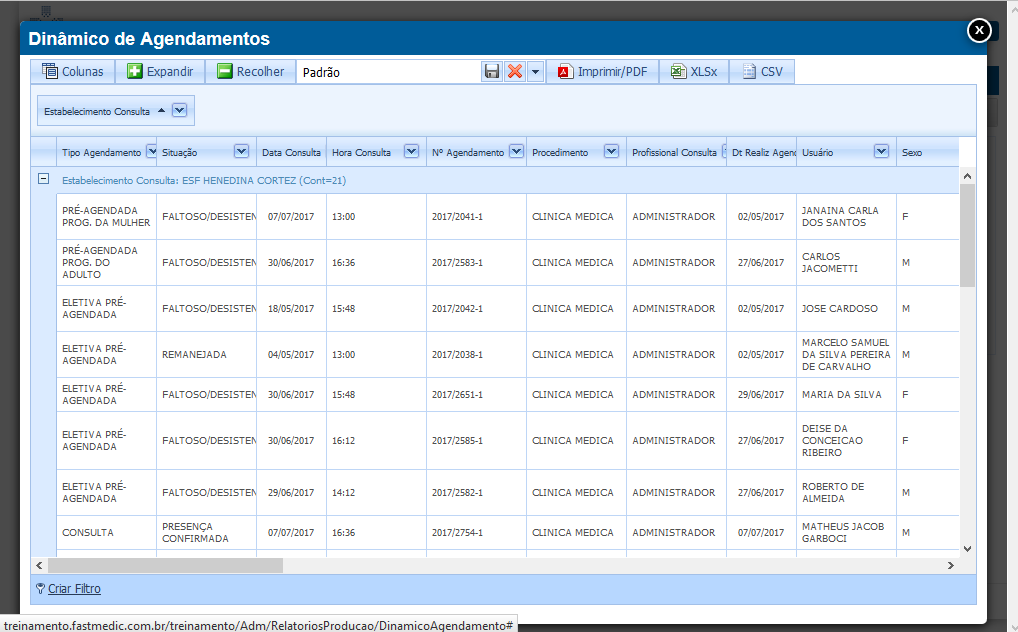Viewport: 1018px width, 632px height.
Task: Select the MARCELO SAMUEL DA SILVA PEREIRA cell
Action: coord(846,355)
